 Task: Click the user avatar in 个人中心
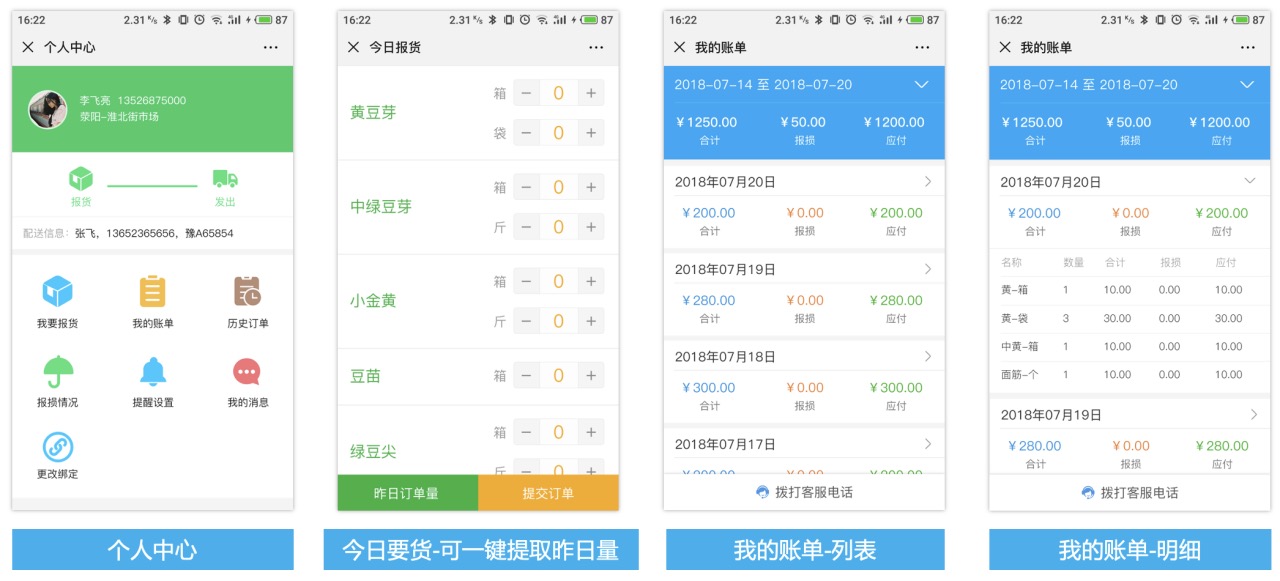47,109
